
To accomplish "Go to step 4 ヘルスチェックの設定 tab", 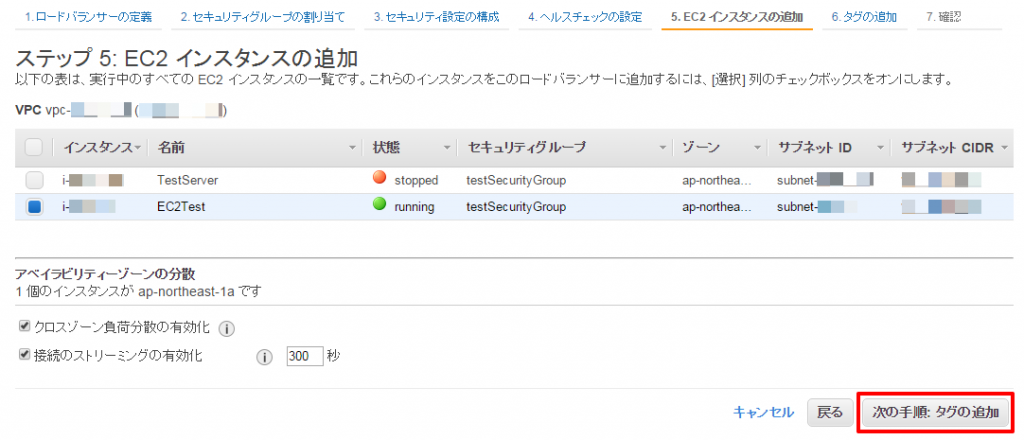I will tap(585, 17).
